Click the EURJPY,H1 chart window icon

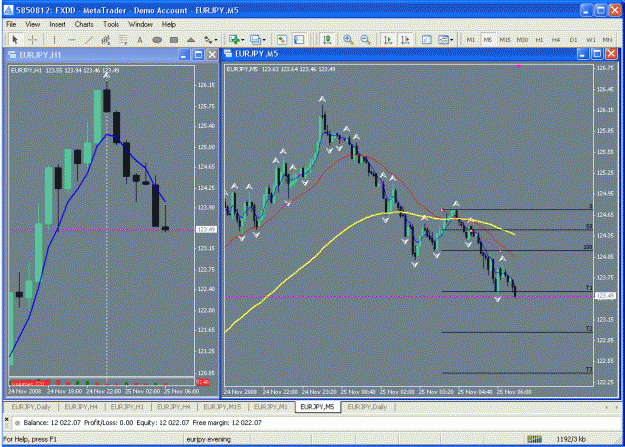(x=12, y=55)
